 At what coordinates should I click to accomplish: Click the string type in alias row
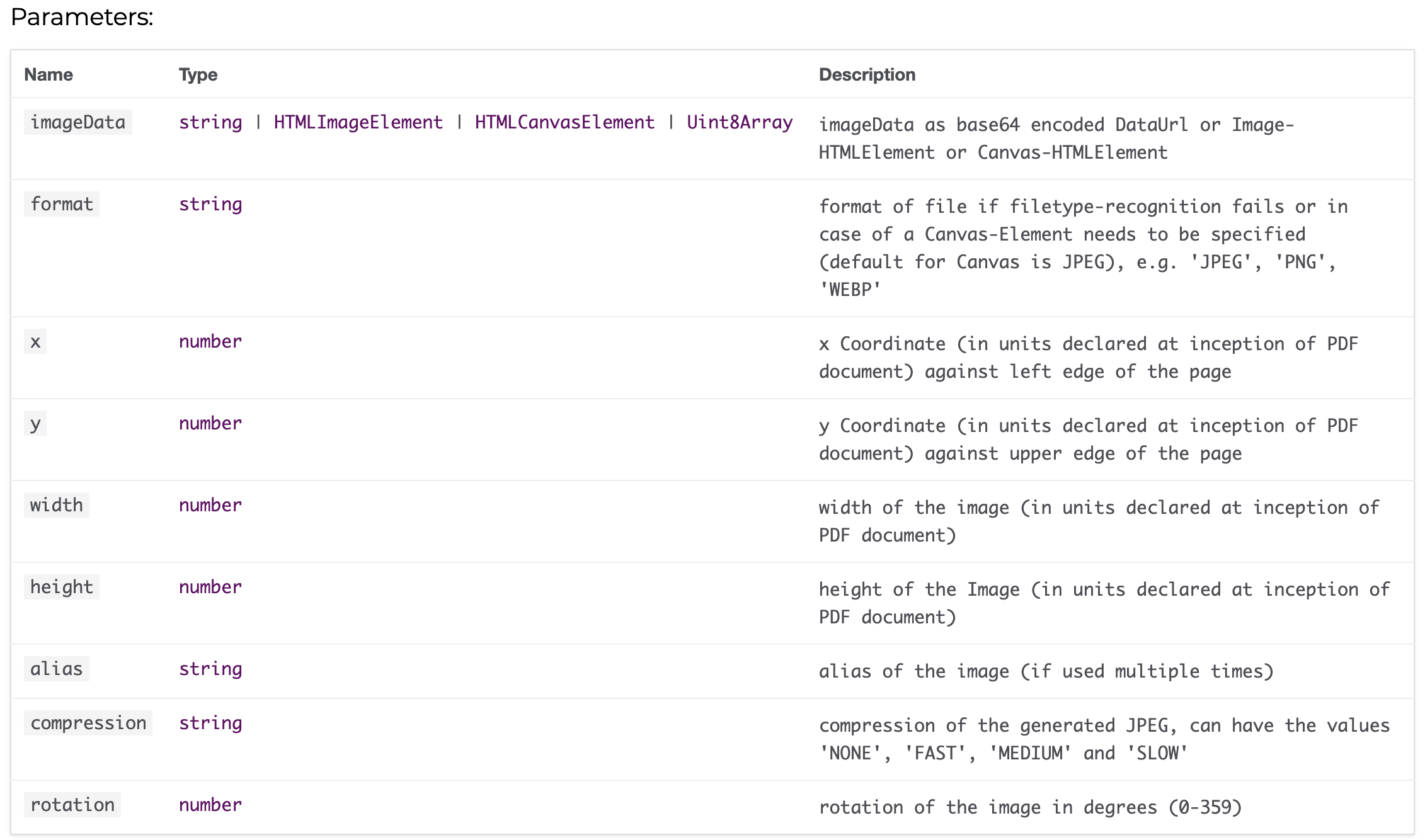click(210, 669)
